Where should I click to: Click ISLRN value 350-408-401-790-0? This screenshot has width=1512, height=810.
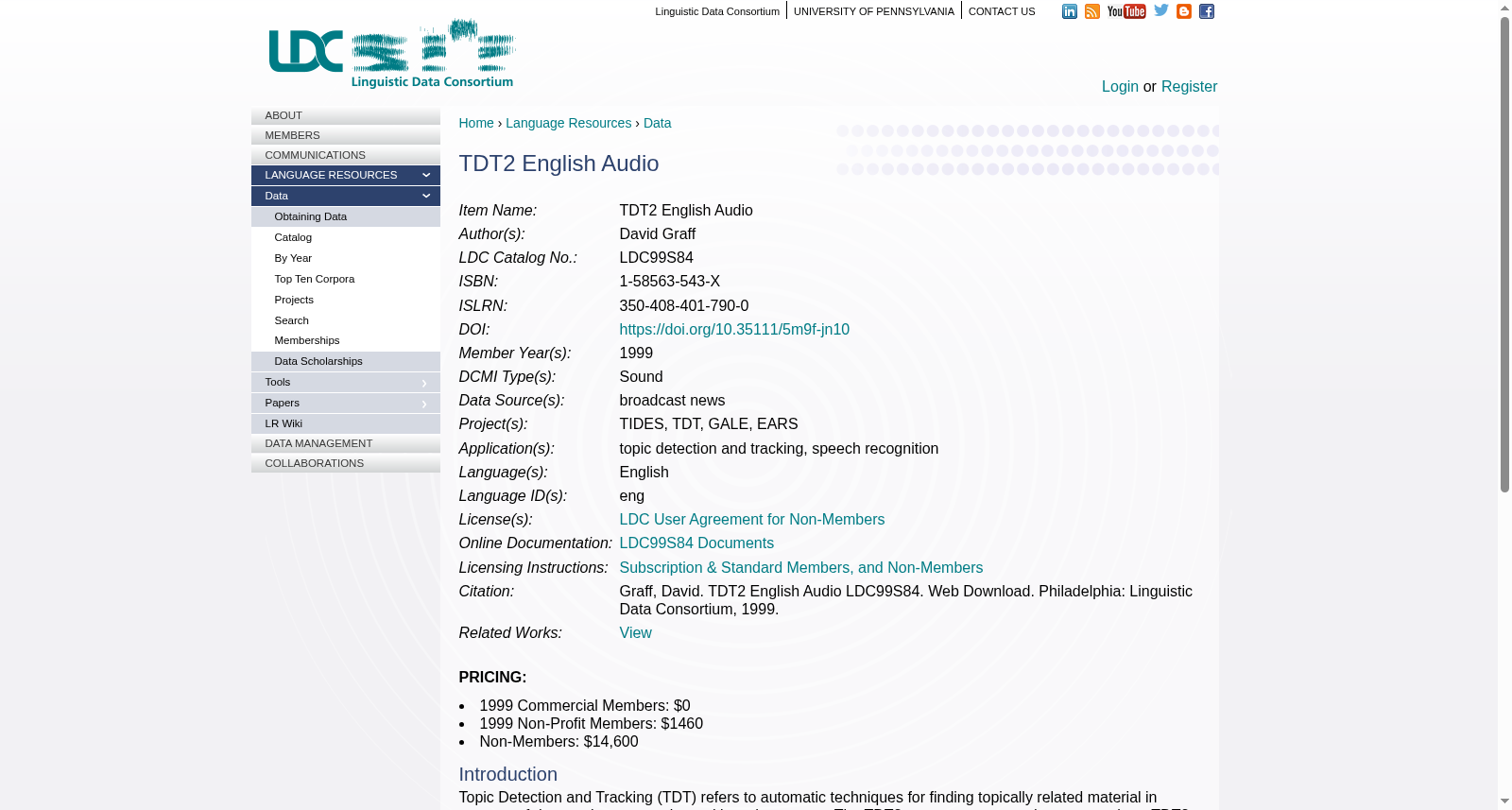pos(684,306)
